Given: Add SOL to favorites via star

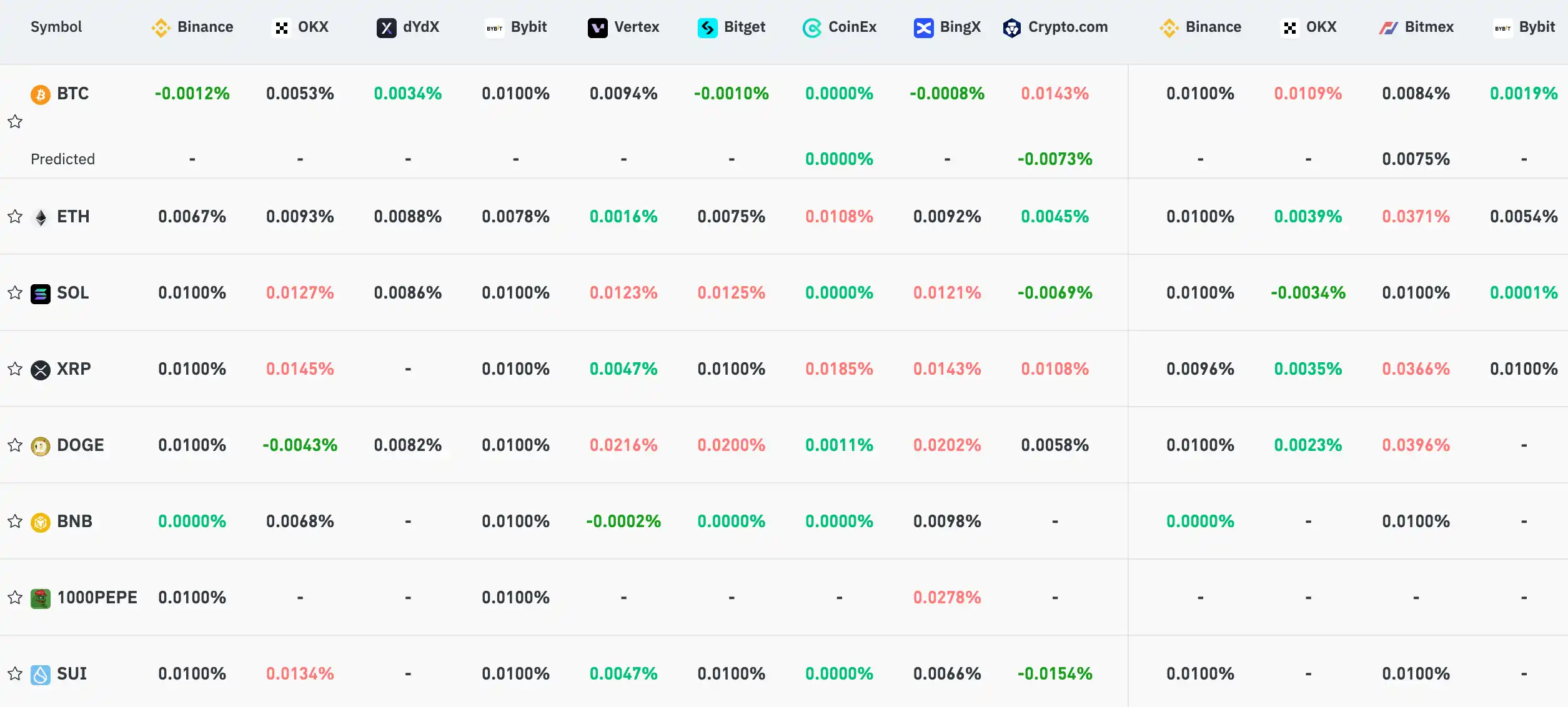Looking at the screenshot, I should click(15, 293).
